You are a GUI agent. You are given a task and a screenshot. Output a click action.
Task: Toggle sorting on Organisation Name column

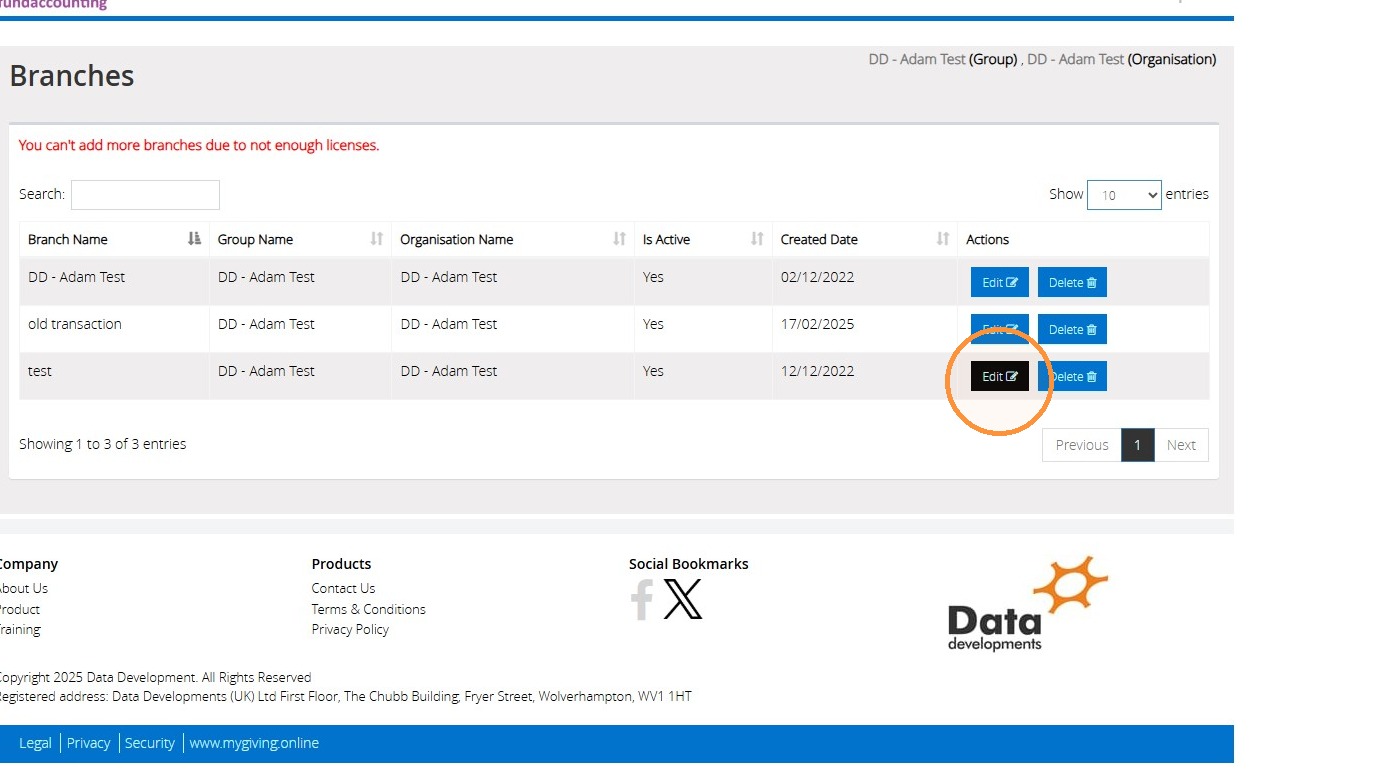click(x=620, y=239)
